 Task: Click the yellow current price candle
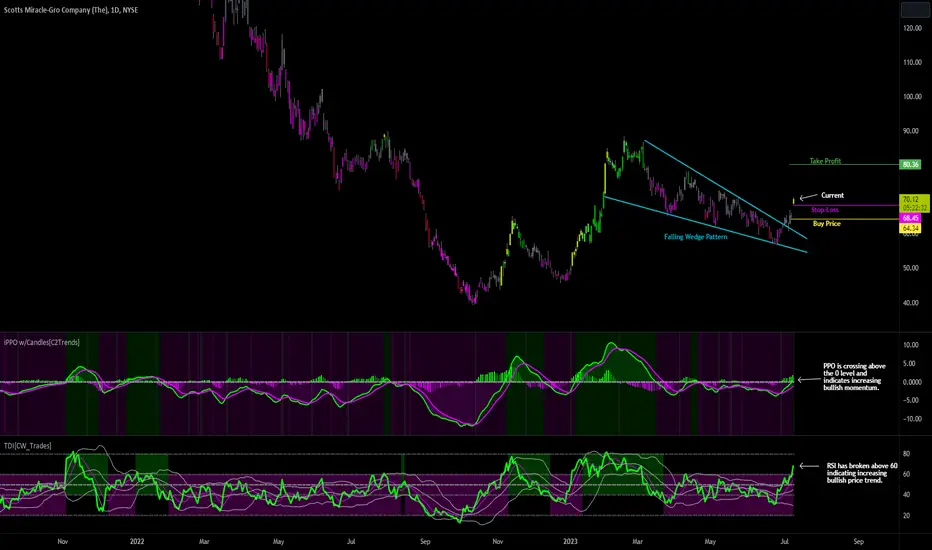(794, 201)
